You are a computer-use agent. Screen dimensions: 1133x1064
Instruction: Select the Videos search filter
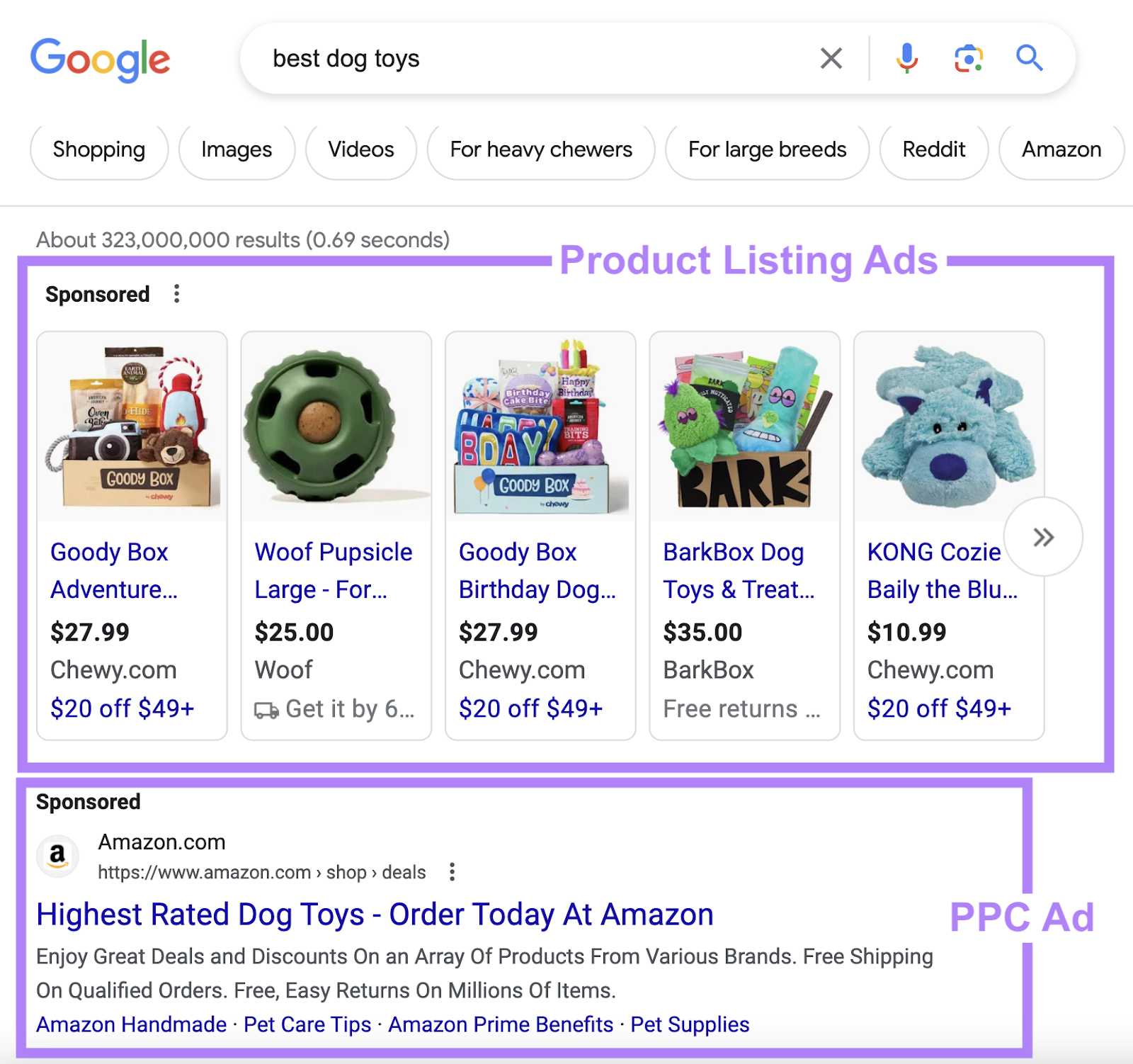point(360,149)
